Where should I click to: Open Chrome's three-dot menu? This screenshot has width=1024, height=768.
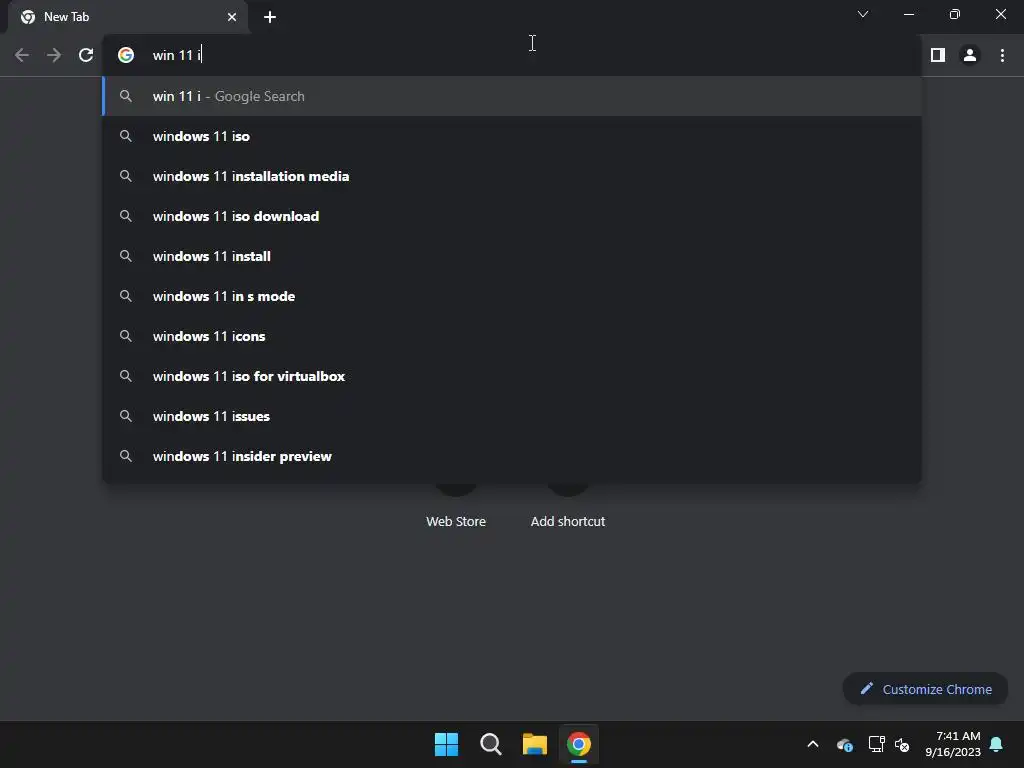point(1002,56)
